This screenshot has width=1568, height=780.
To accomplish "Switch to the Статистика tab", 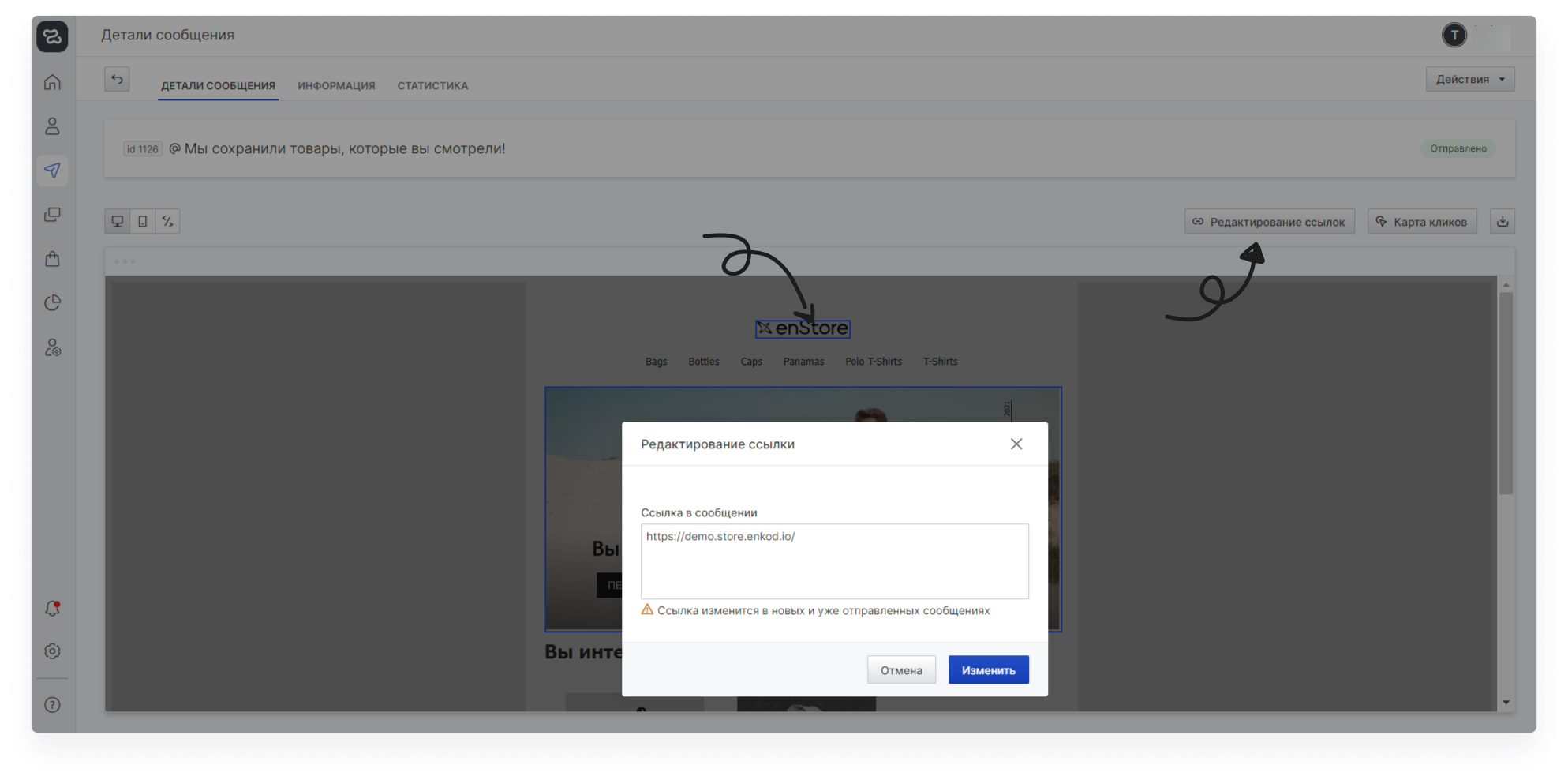I will click(432, 86).
